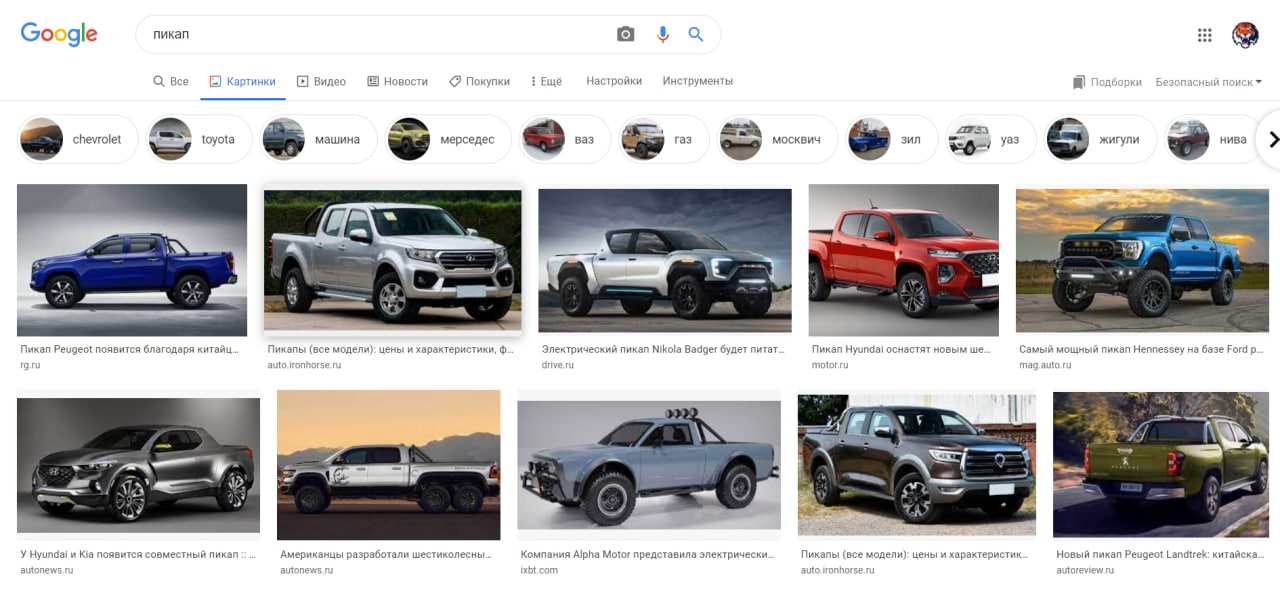Start voice search with microphone icon

[662, 34]
